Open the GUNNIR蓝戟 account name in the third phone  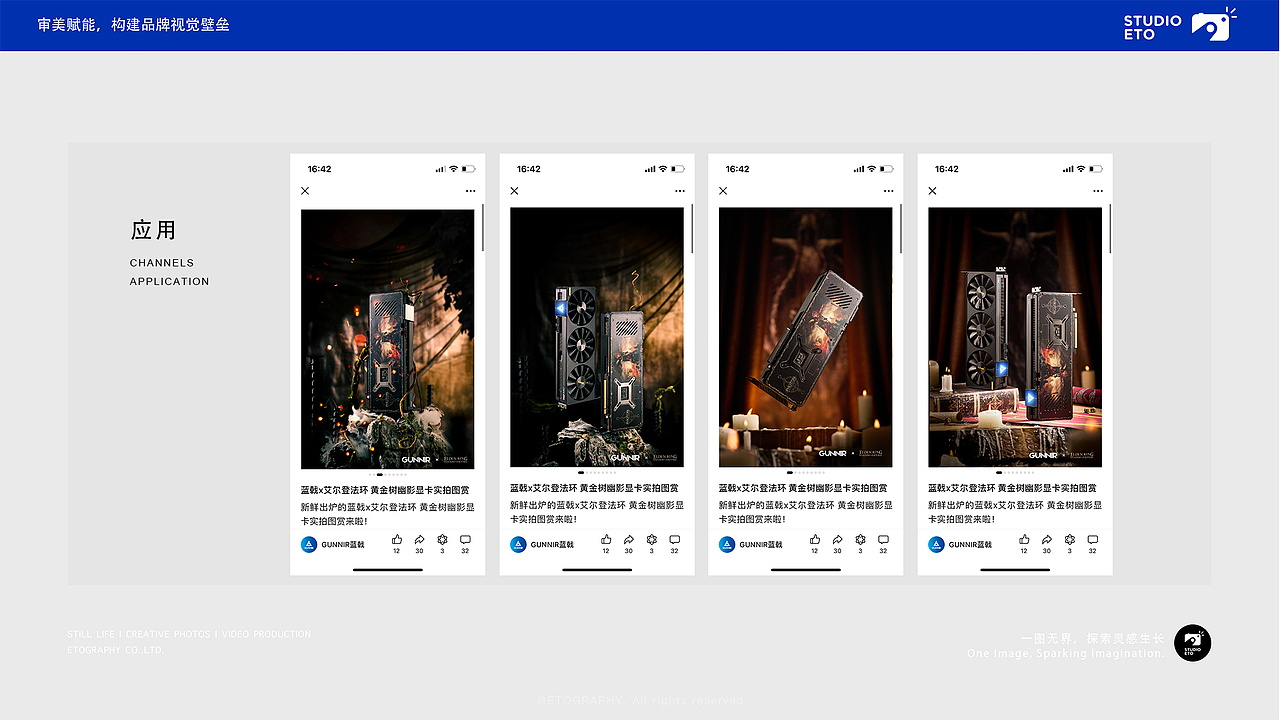point(762,545)
